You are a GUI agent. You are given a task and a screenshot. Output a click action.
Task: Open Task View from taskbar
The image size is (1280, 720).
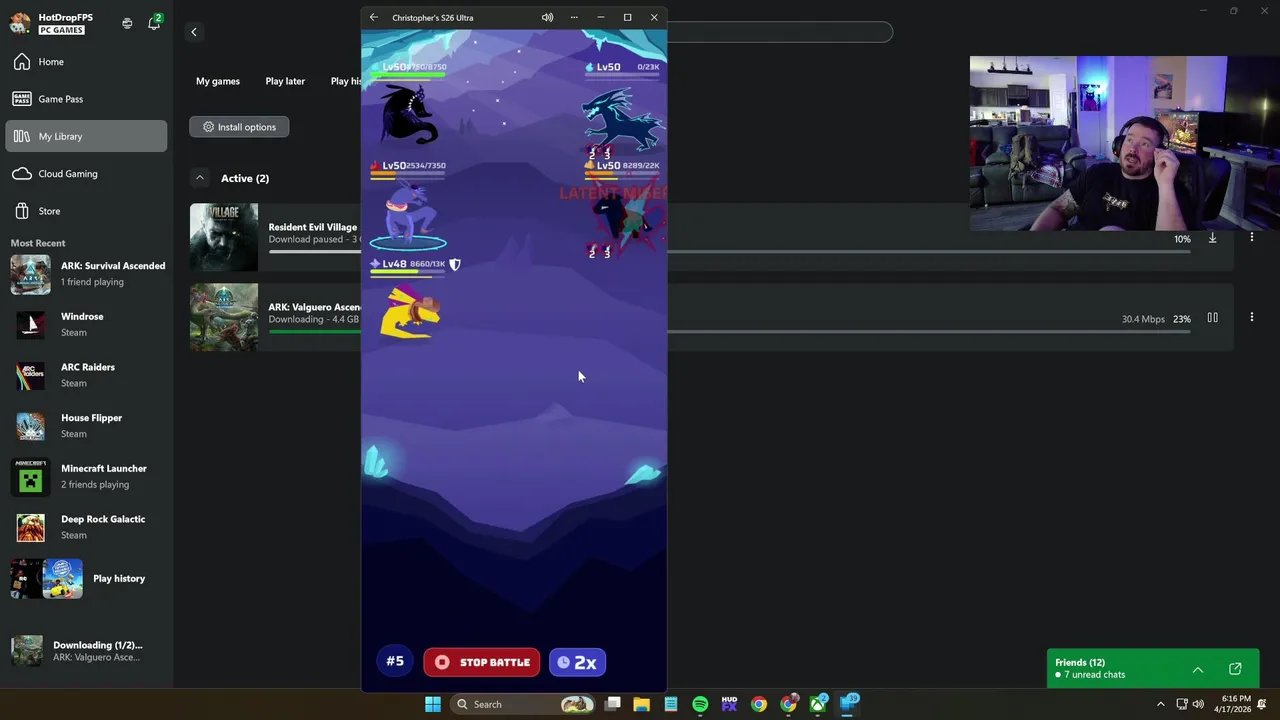[613, 704]
